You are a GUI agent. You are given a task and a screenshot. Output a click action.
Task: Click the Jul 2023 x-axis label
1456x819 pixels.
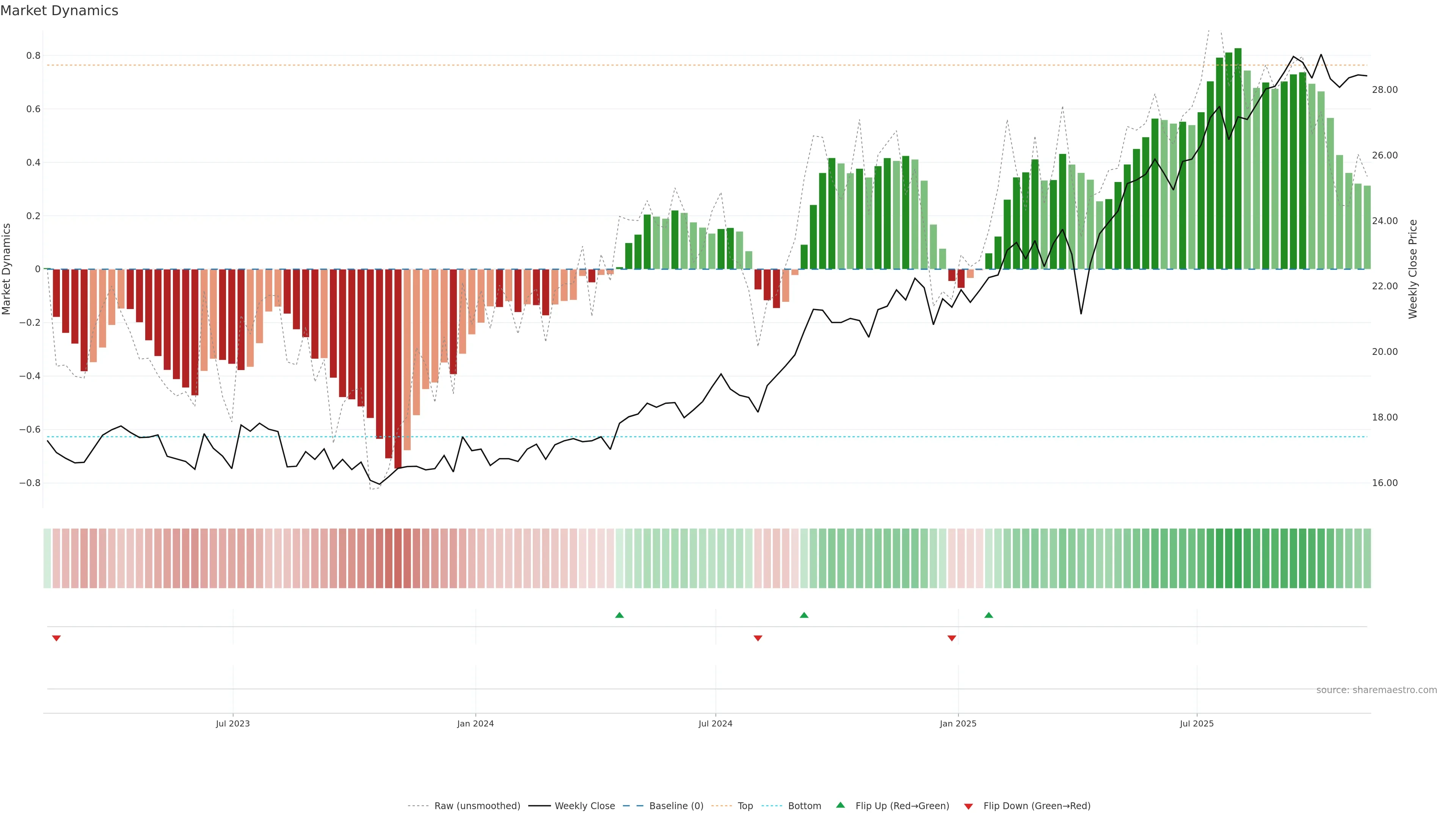click(233, 723)
